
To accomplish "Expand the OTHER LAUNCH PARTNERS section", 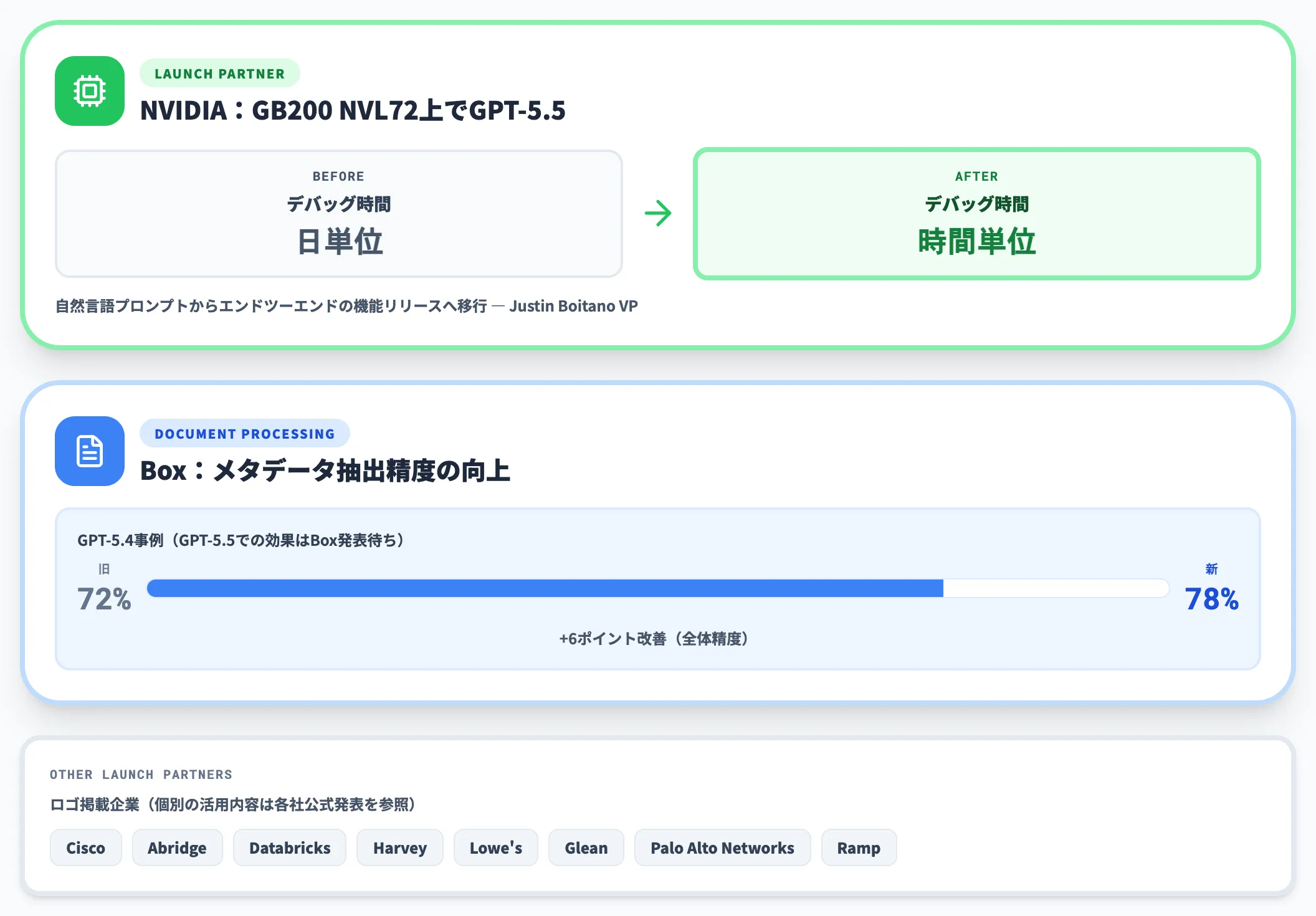I will [141, 775].
